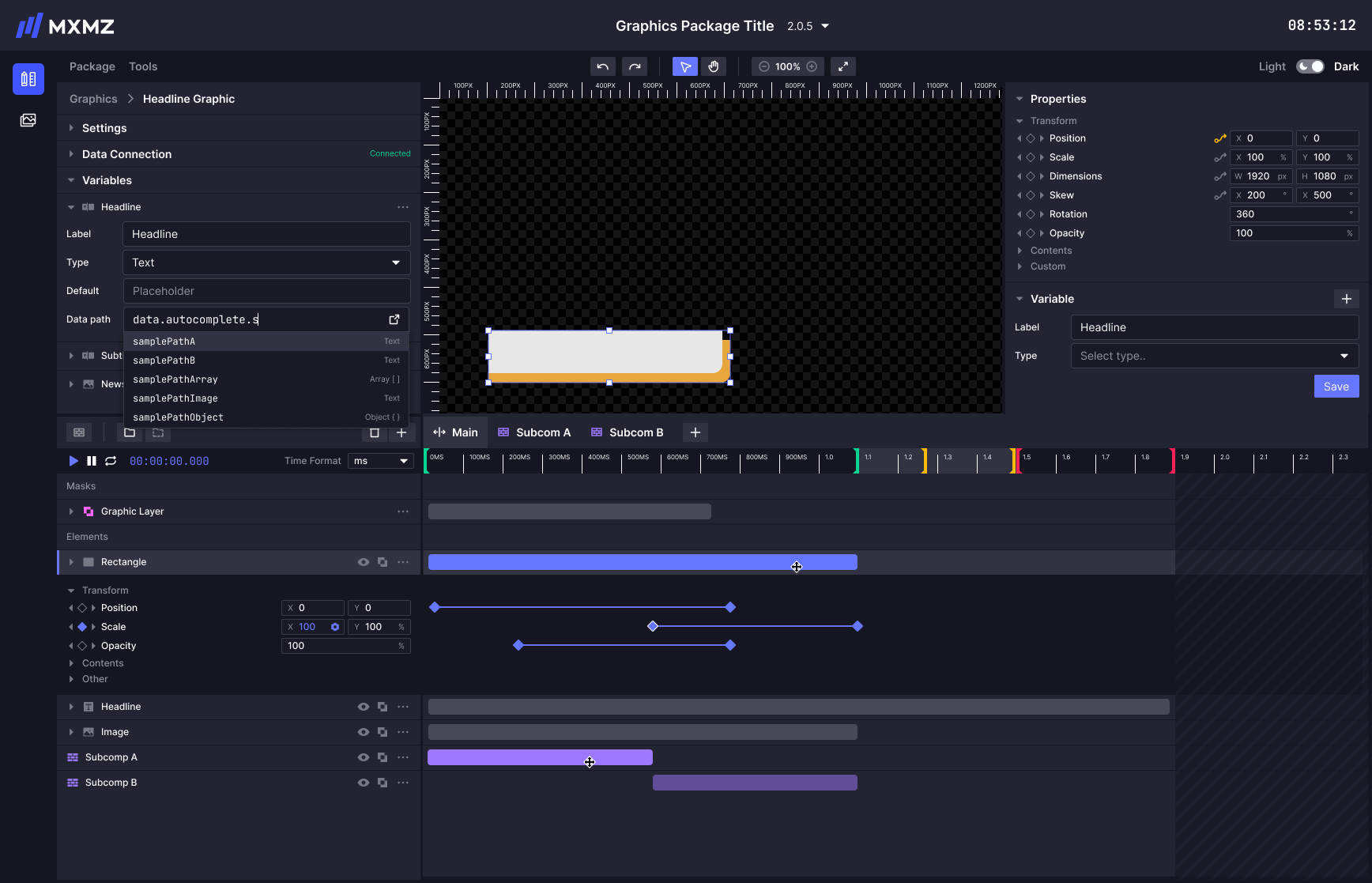Select the hand pan tool
1372x883 pixels.
[x=714, y=66]
